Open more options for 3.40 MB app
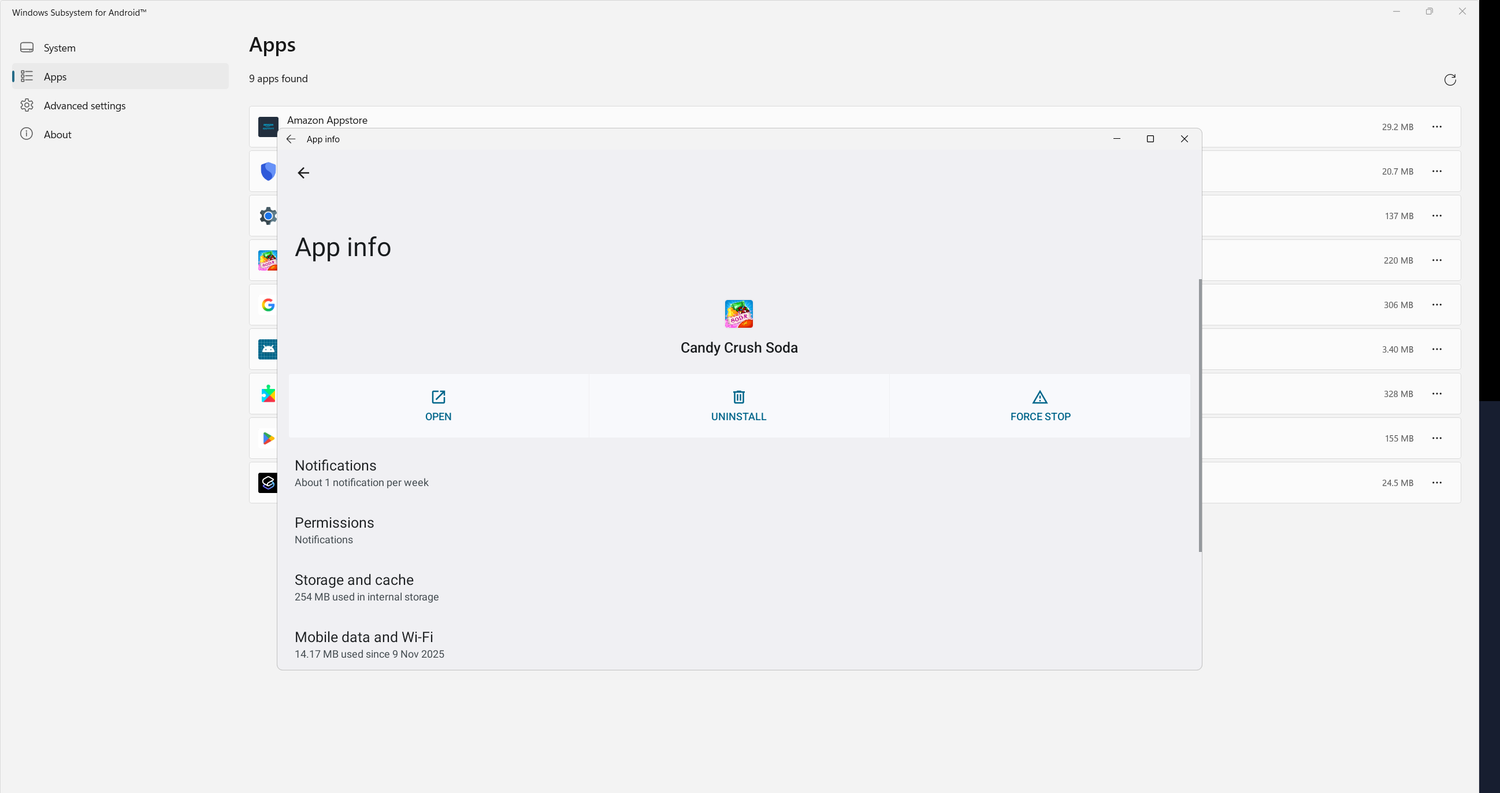This screenshot has height=793, width=1500. click(1437, 349)
